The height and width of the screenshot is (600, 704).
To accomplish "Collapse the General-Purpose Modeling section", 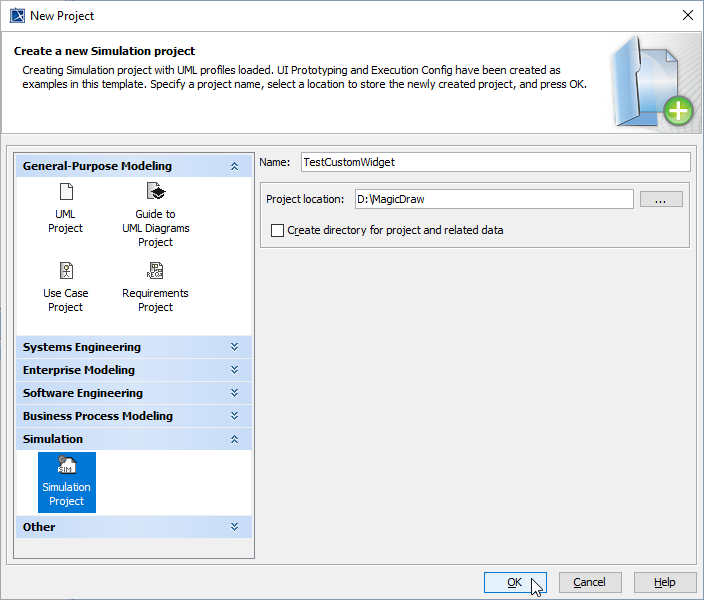I will coord(234,166).
